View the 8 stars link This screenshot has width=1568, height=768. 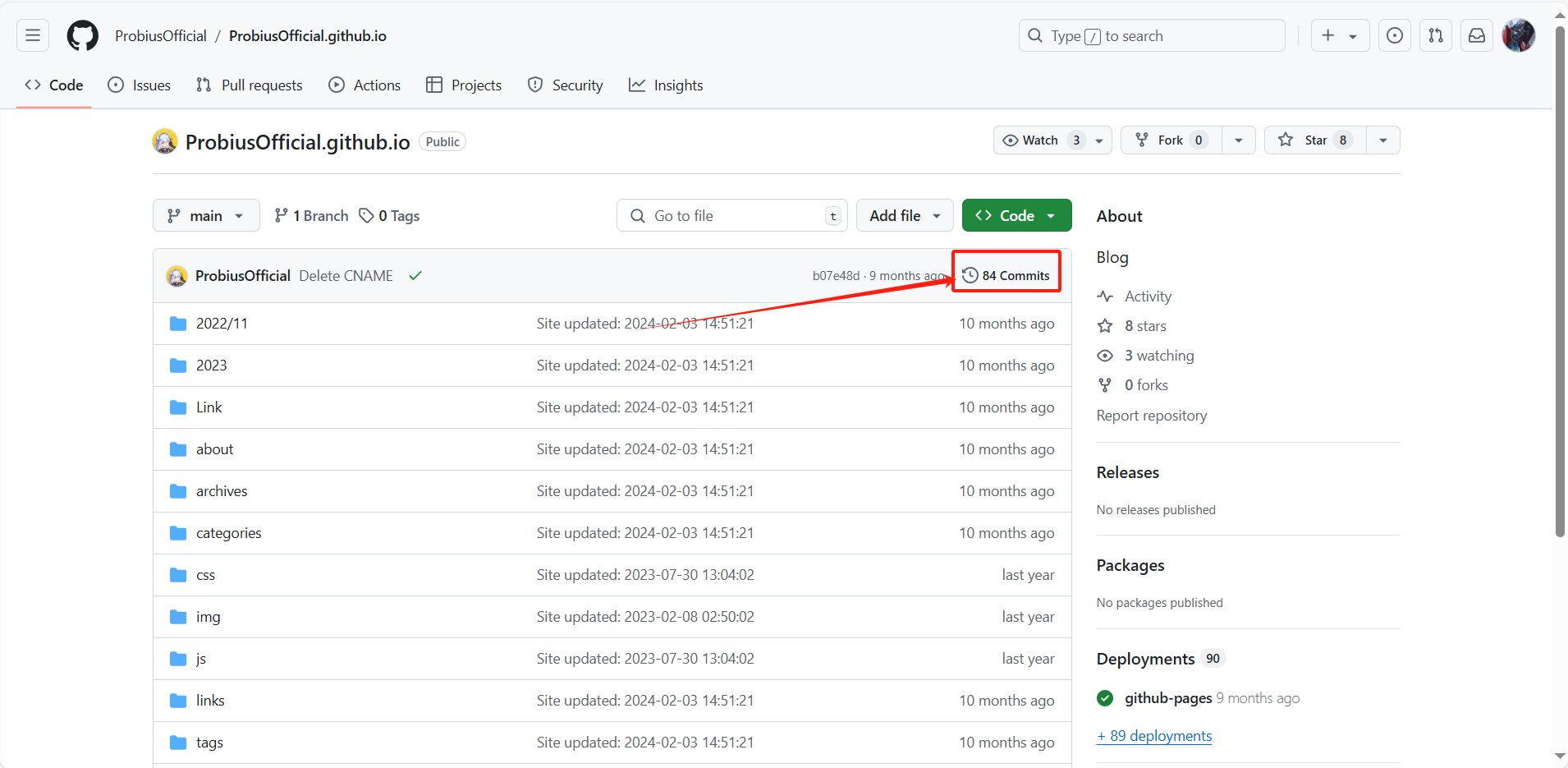[x=1132, y=326]
